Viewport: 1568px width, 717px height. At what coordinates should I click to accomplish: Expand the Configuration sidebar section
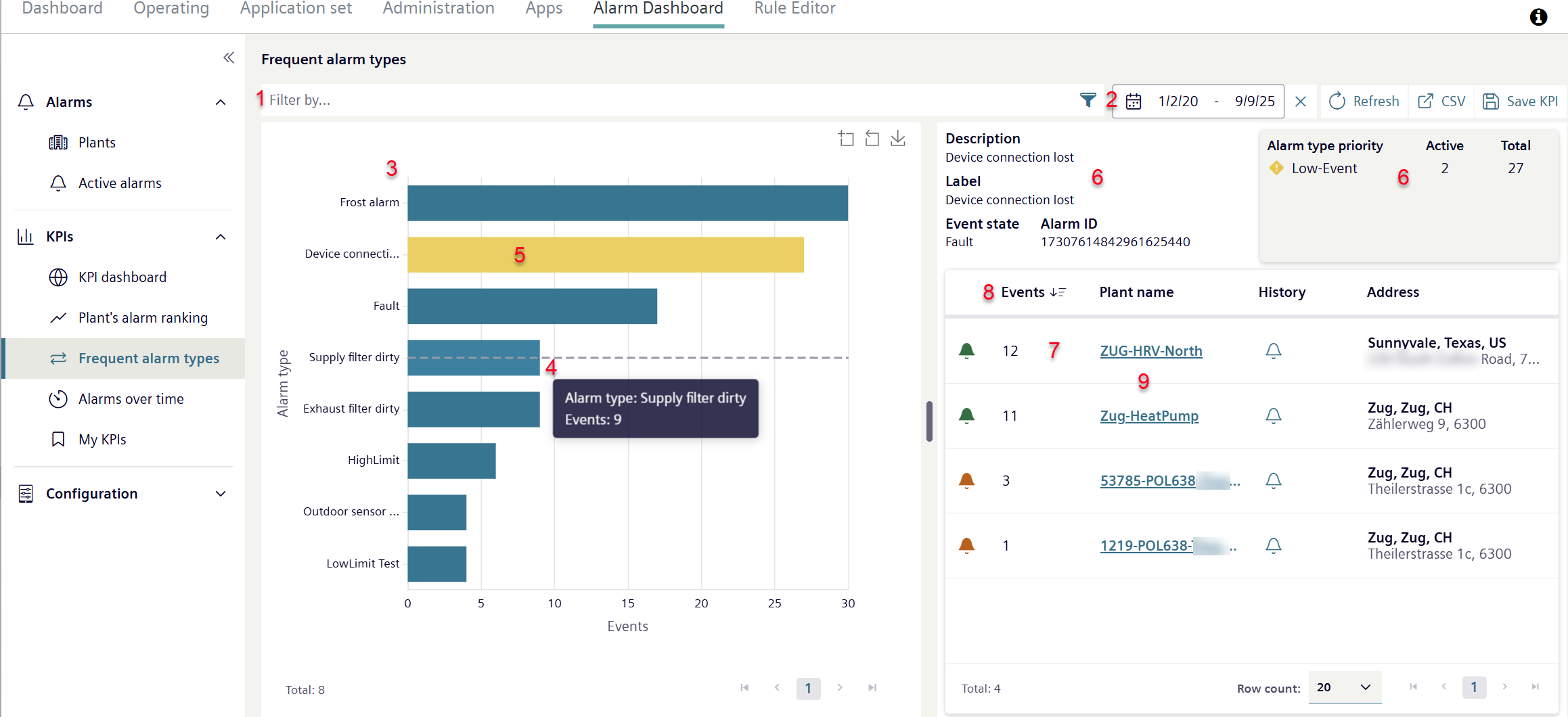221,494
